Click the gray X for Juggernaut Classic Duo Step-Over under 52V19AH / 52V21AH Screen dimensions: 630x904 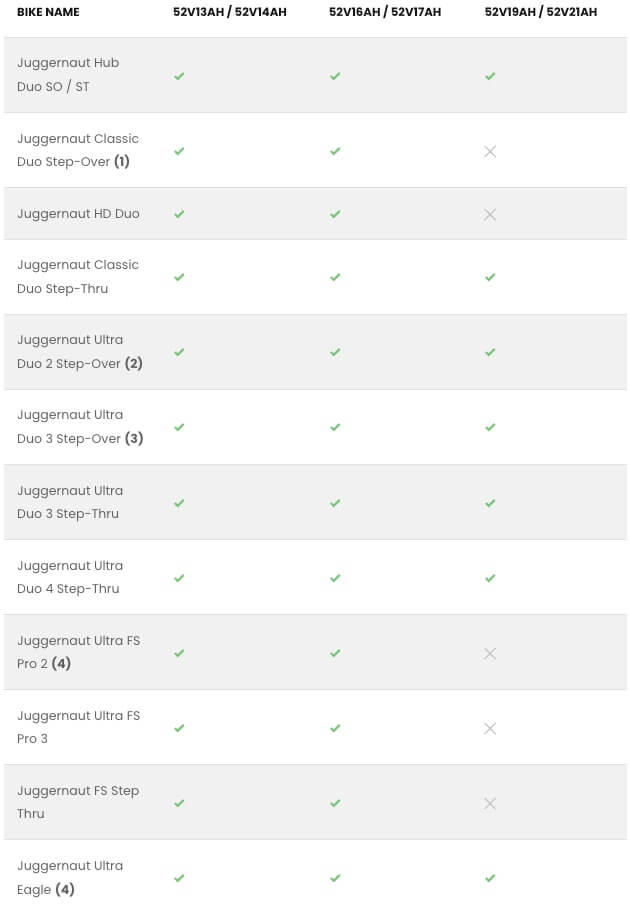tap(490, 151)
